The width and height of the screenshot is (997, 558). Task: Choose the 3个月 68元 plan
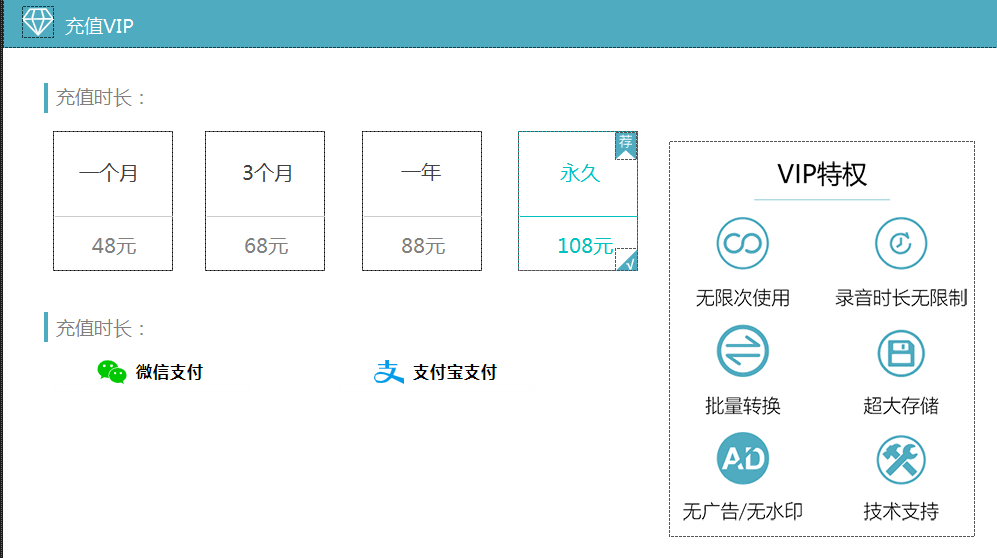265,201
